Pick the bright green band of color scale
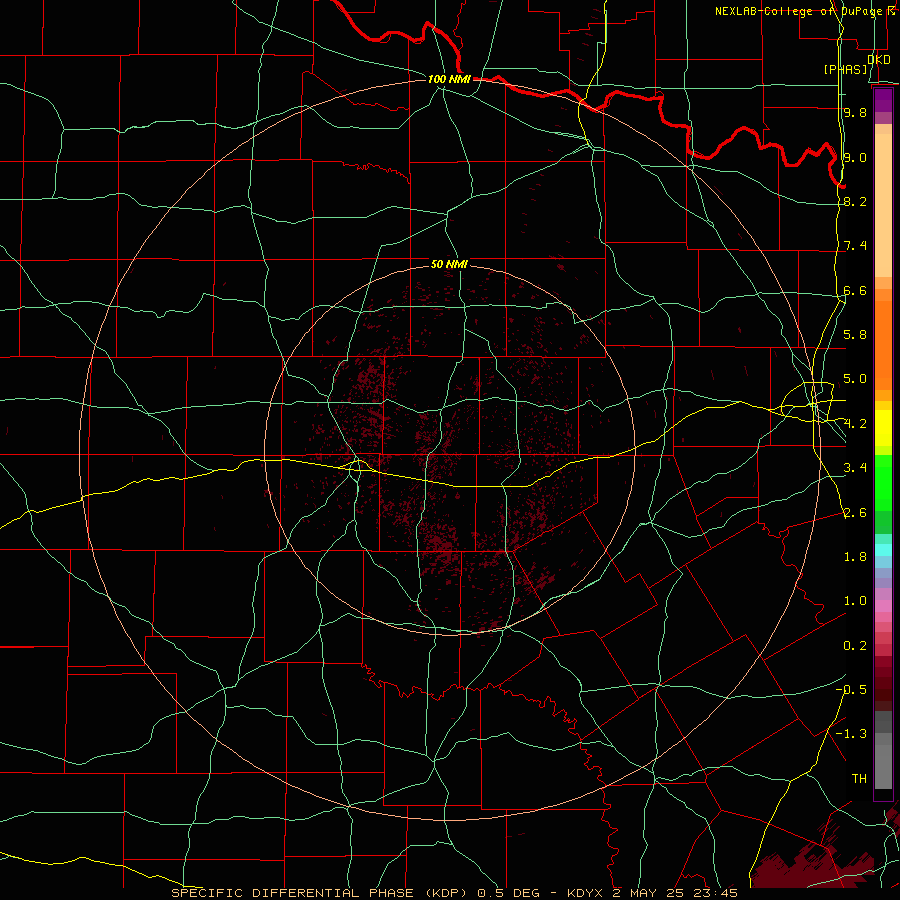 click(883, 483)
